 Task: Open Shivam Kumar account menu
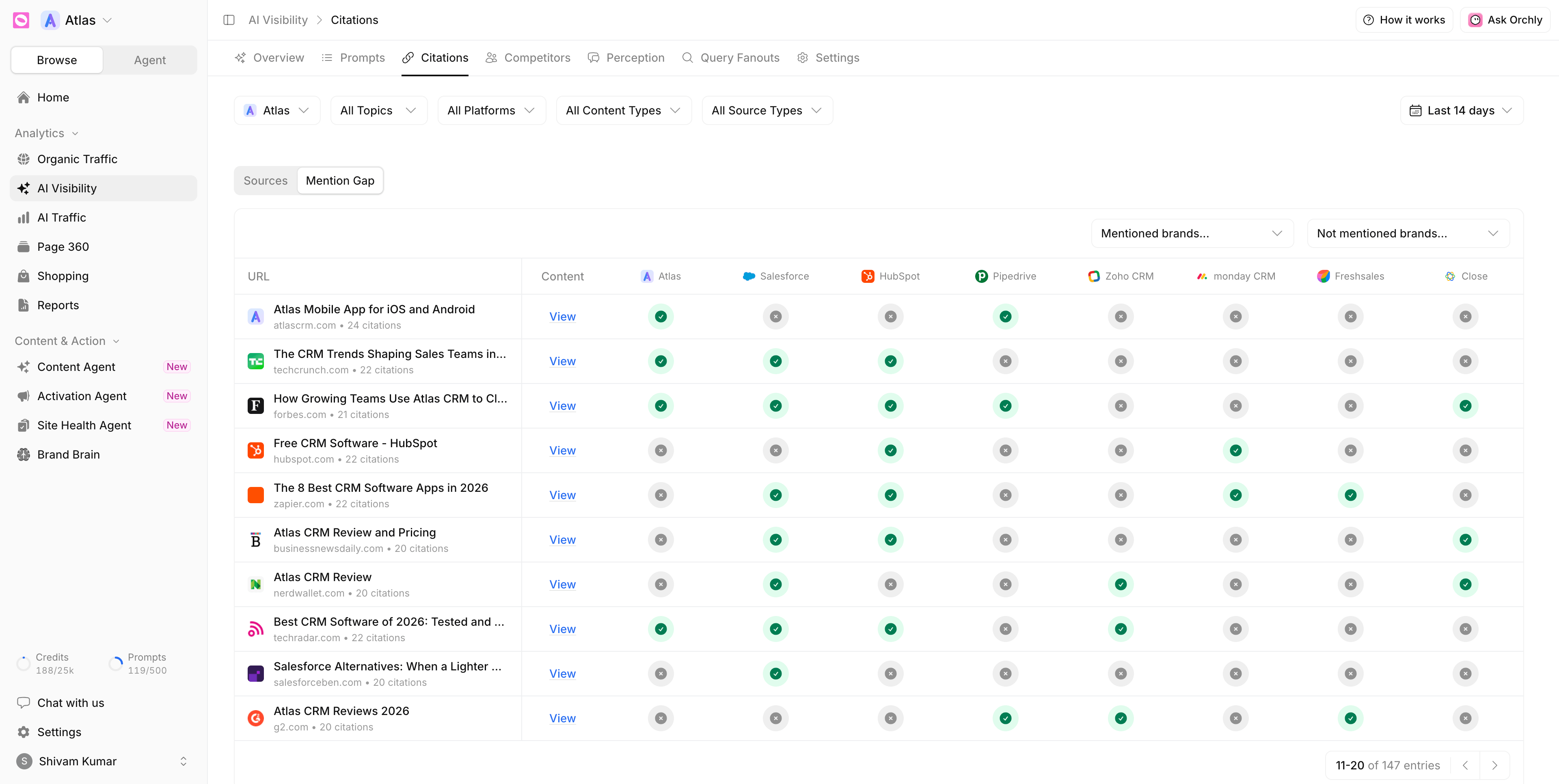click(104, 761)
